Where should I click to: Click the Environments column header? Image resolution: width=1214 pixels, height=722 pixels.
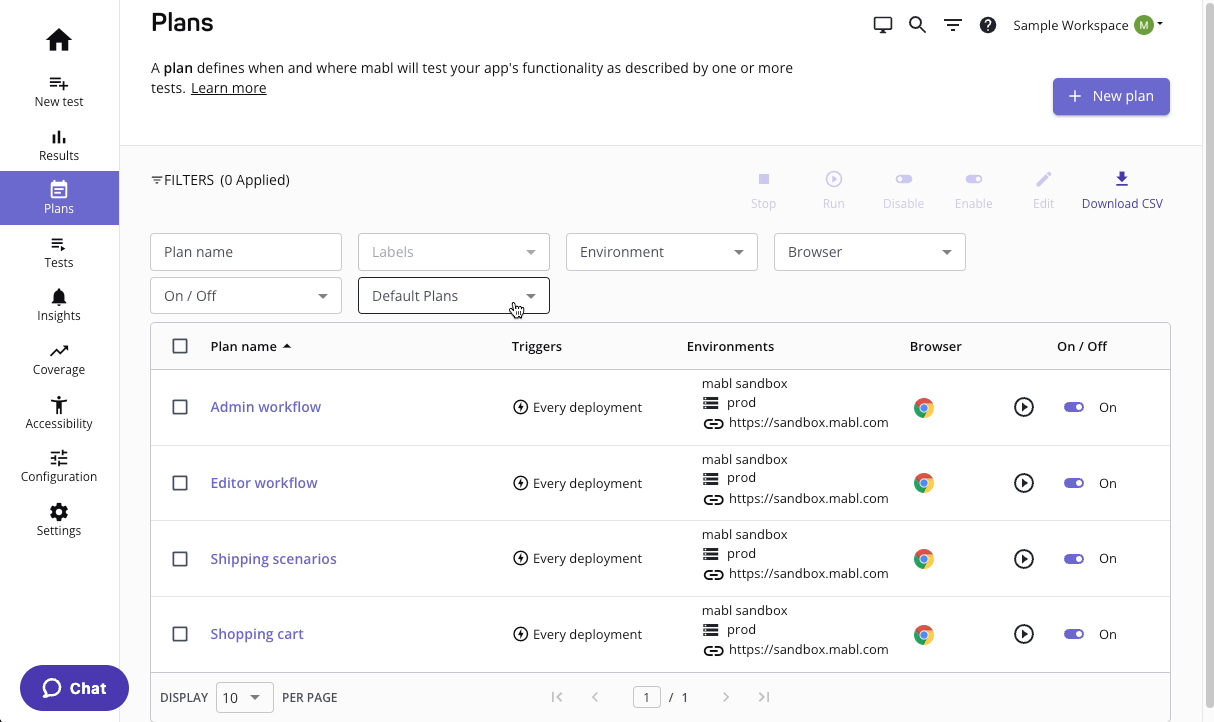[x=730, y=346]
